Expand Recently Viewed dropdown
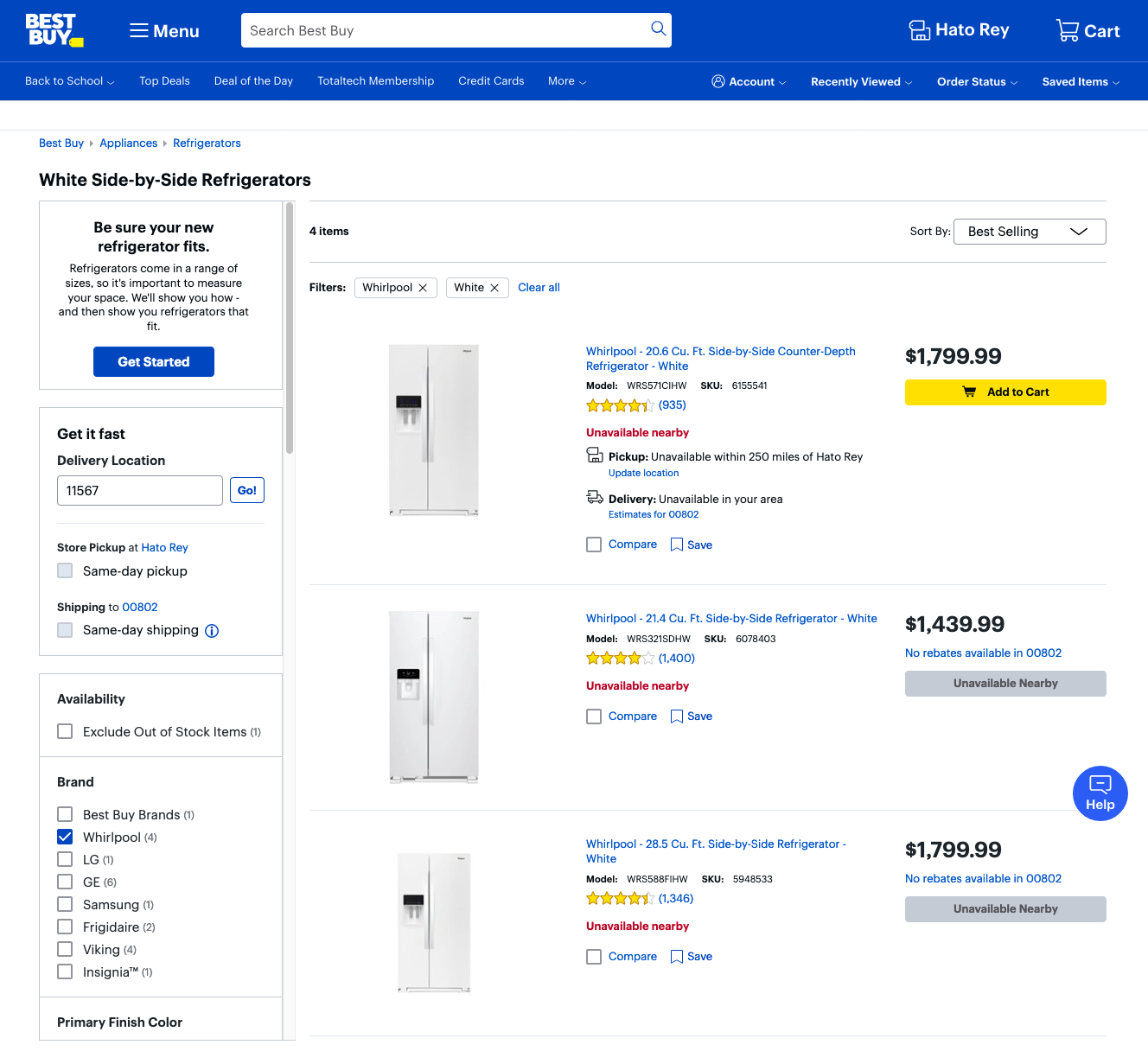The width and height of the screenshot is (1148, 1051). [x=861, y=82]
